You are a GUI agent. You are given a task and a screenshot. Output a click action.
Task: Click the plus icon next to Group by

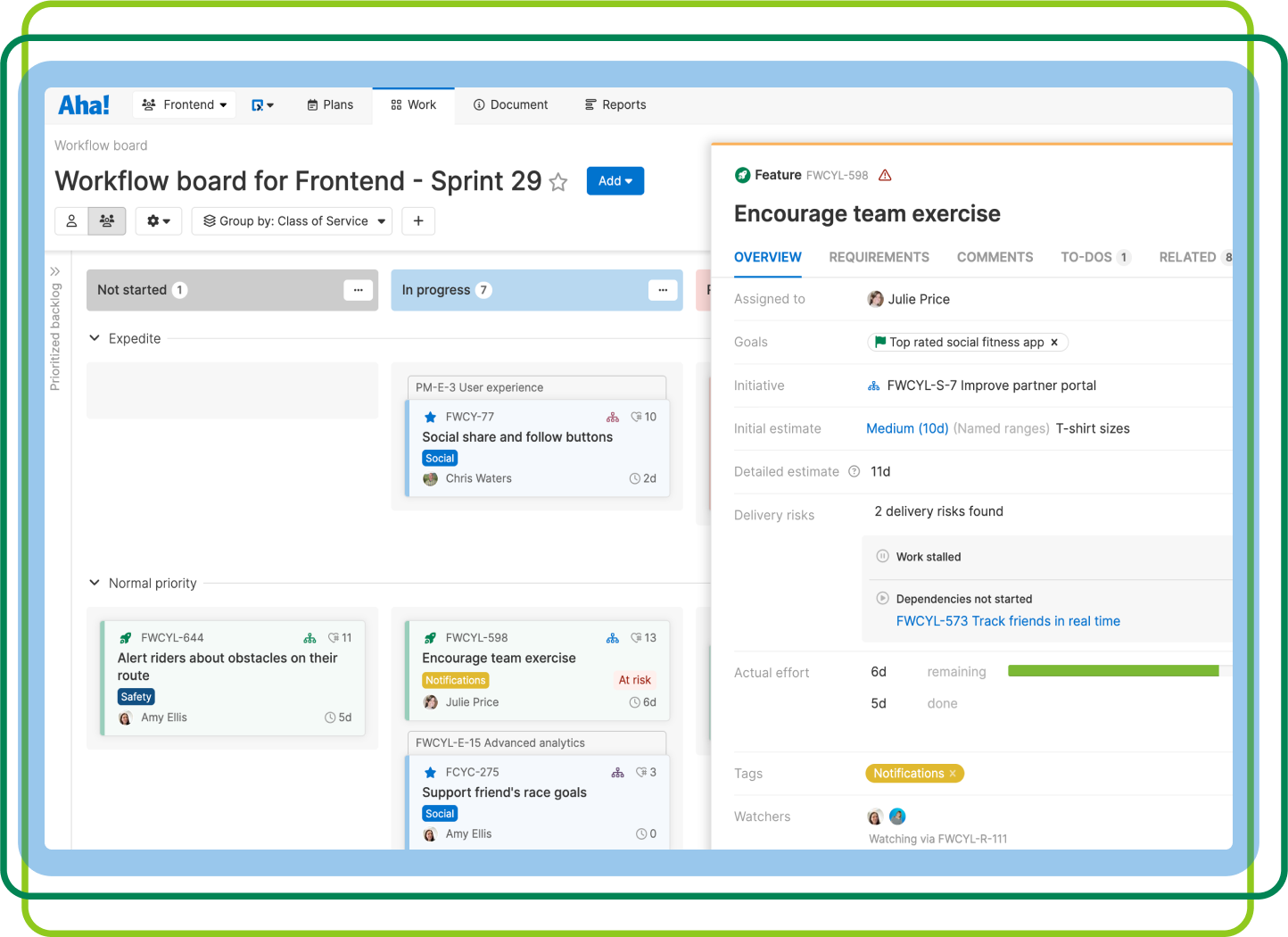(x=418, y=221)
